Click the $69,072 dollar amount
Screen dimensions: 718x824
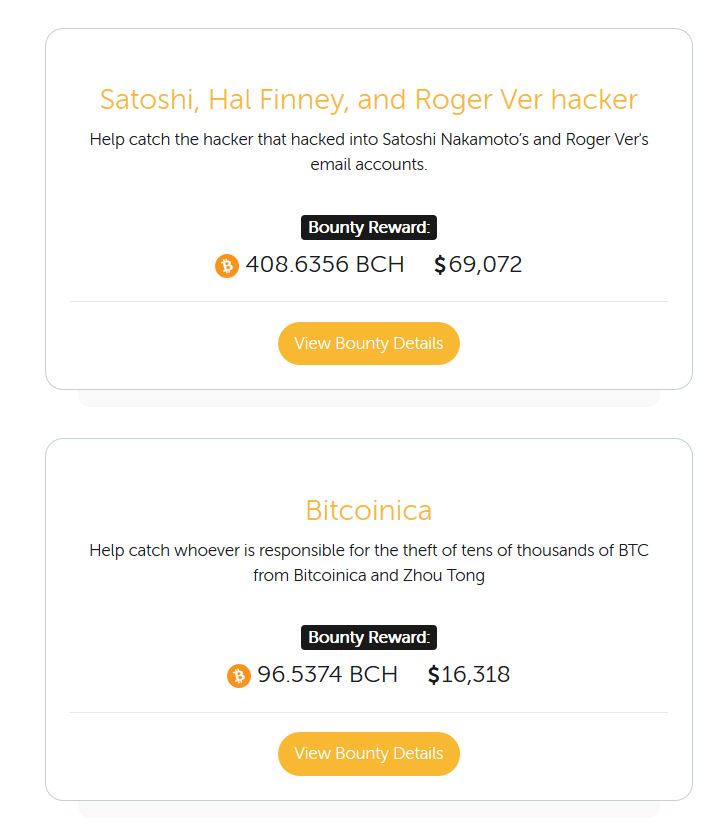click(x=478, y=265)
